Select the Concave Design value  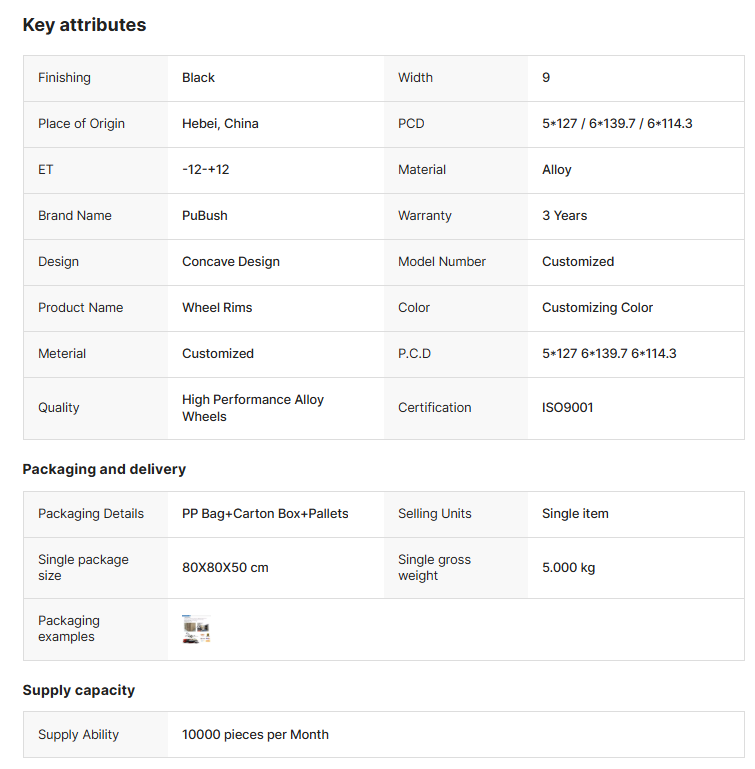click(230, 262)
